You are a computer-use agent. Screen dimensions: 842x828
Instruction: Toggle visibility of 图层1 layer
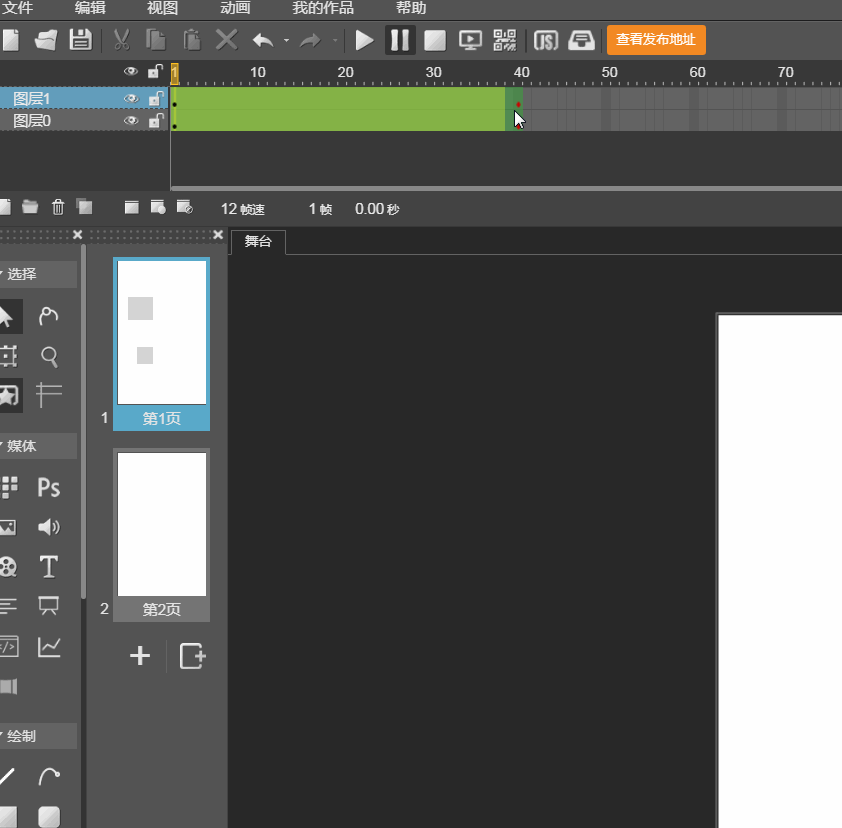(x=130, y=99)
